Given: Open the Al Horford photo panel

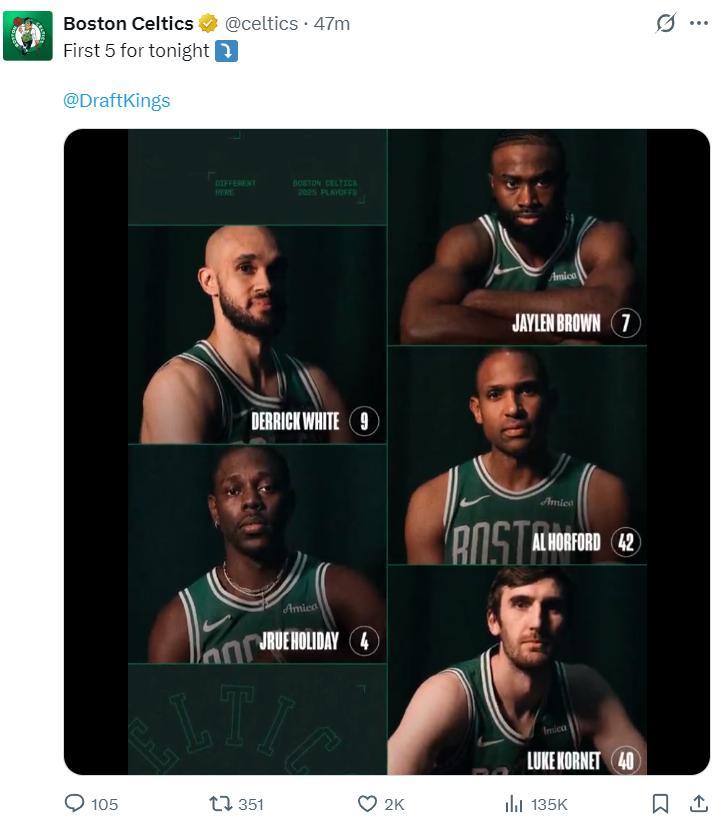Looking at the screenshot, I should (x=517, y=455).
